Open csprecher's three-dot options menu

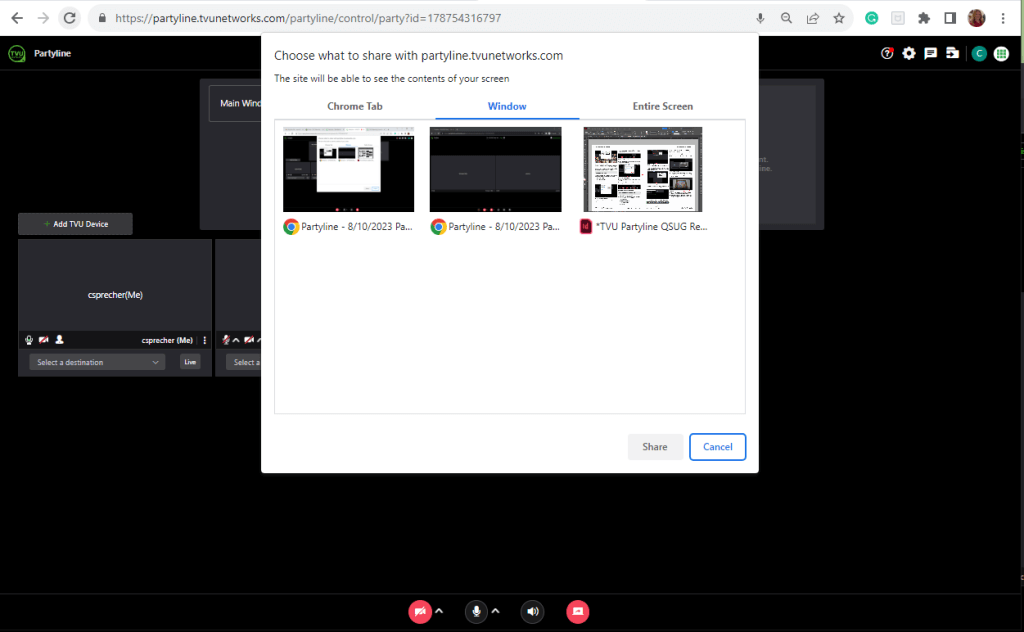click(204, 340)
